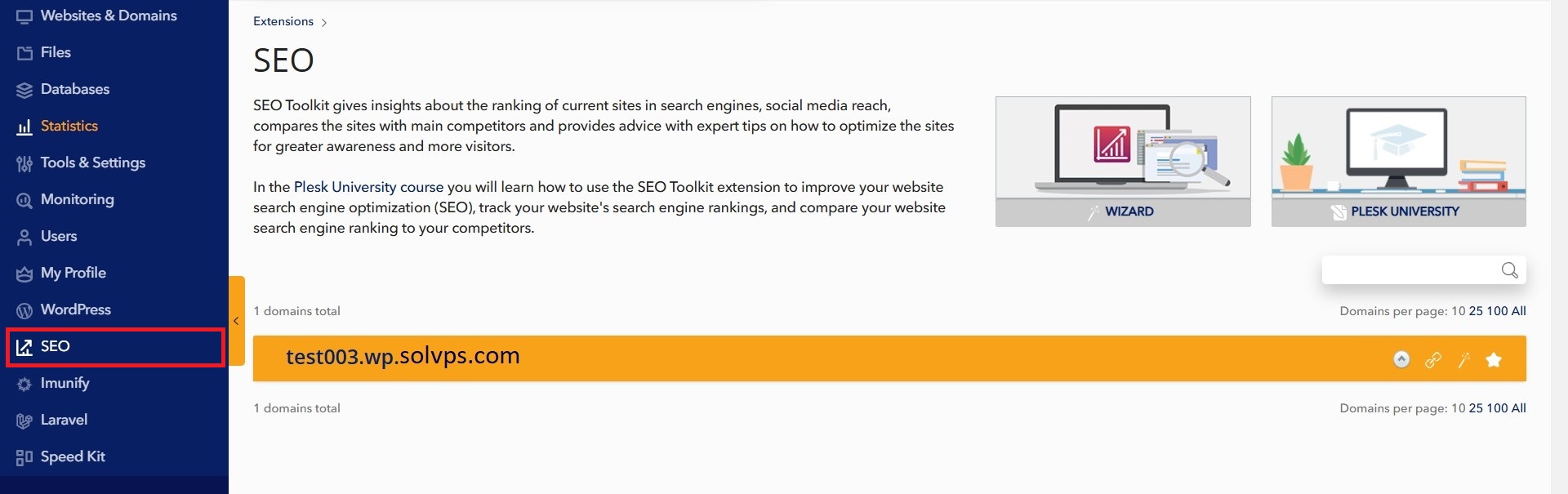This screenshot has height=494, width=1568.
Task: Collapse the left sidebar with arrow handle
Action: 236,321
